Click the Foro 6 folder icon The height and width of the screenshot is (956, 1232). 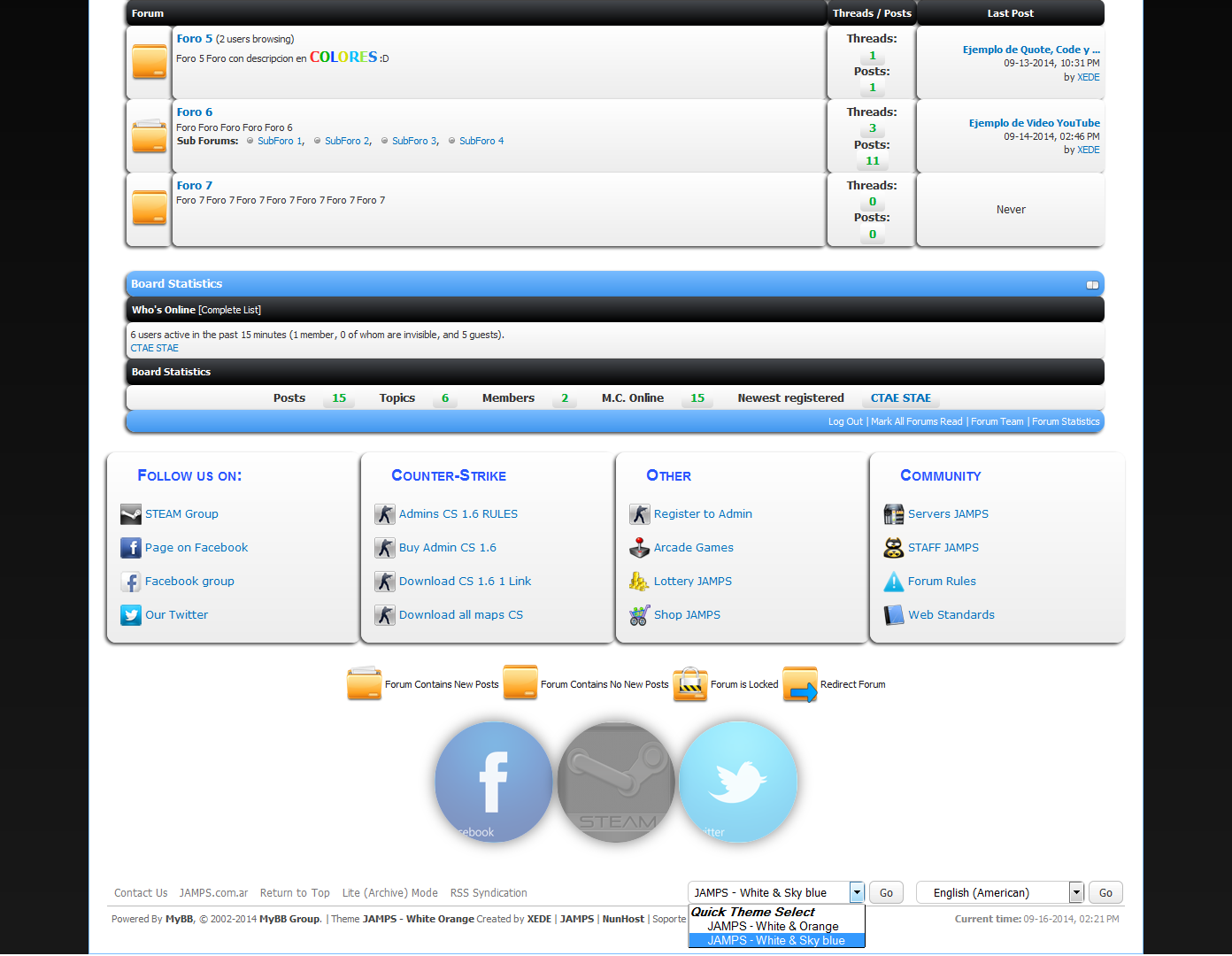pos(149,135)
